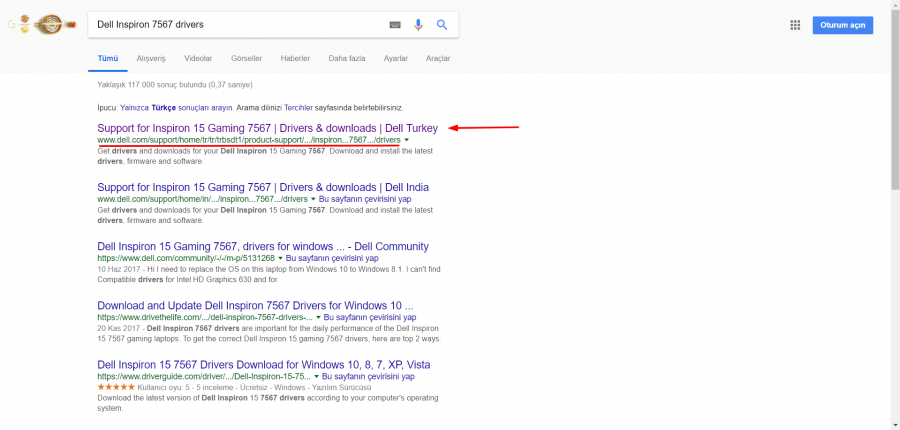Click the star rating on the driverguide result
This screenshot has height=430, width=900.
(x=117, y=387)
